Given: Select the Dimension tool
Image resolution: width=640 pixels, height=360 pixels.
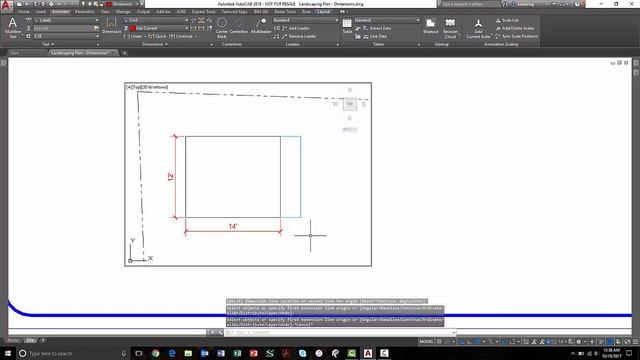Looking at the screenshot, I should pyautogui.click(x=111, y=25).
